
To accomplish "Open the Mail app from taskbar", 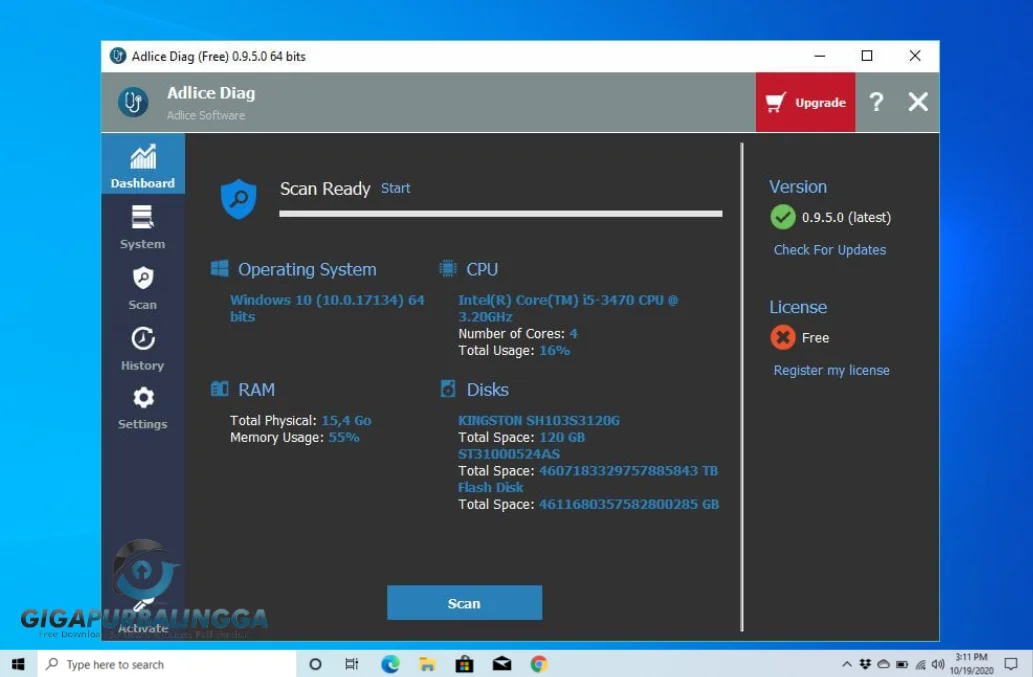I will click(x=502, y=664).
